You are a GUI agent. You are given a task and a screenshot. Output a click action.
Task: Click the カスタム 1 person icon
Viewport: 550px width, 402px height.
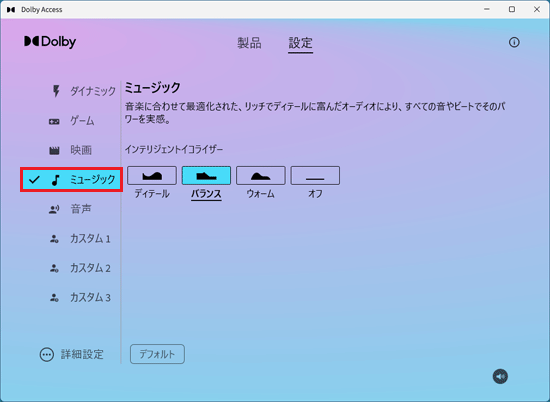click(54, 239)
